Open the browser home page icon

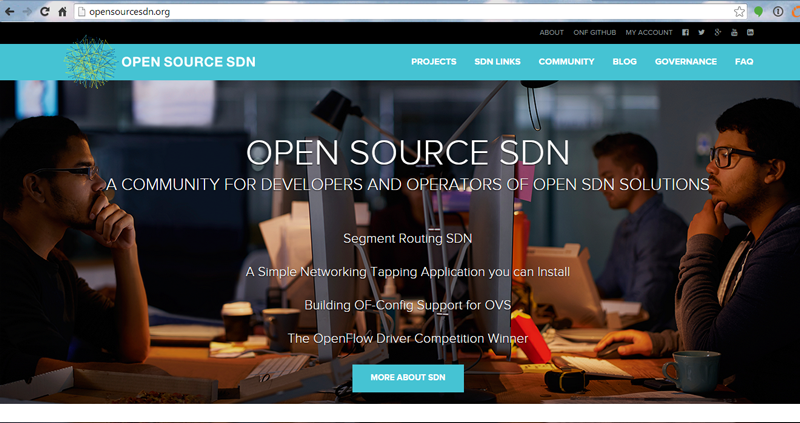click(x=62, y=11)
